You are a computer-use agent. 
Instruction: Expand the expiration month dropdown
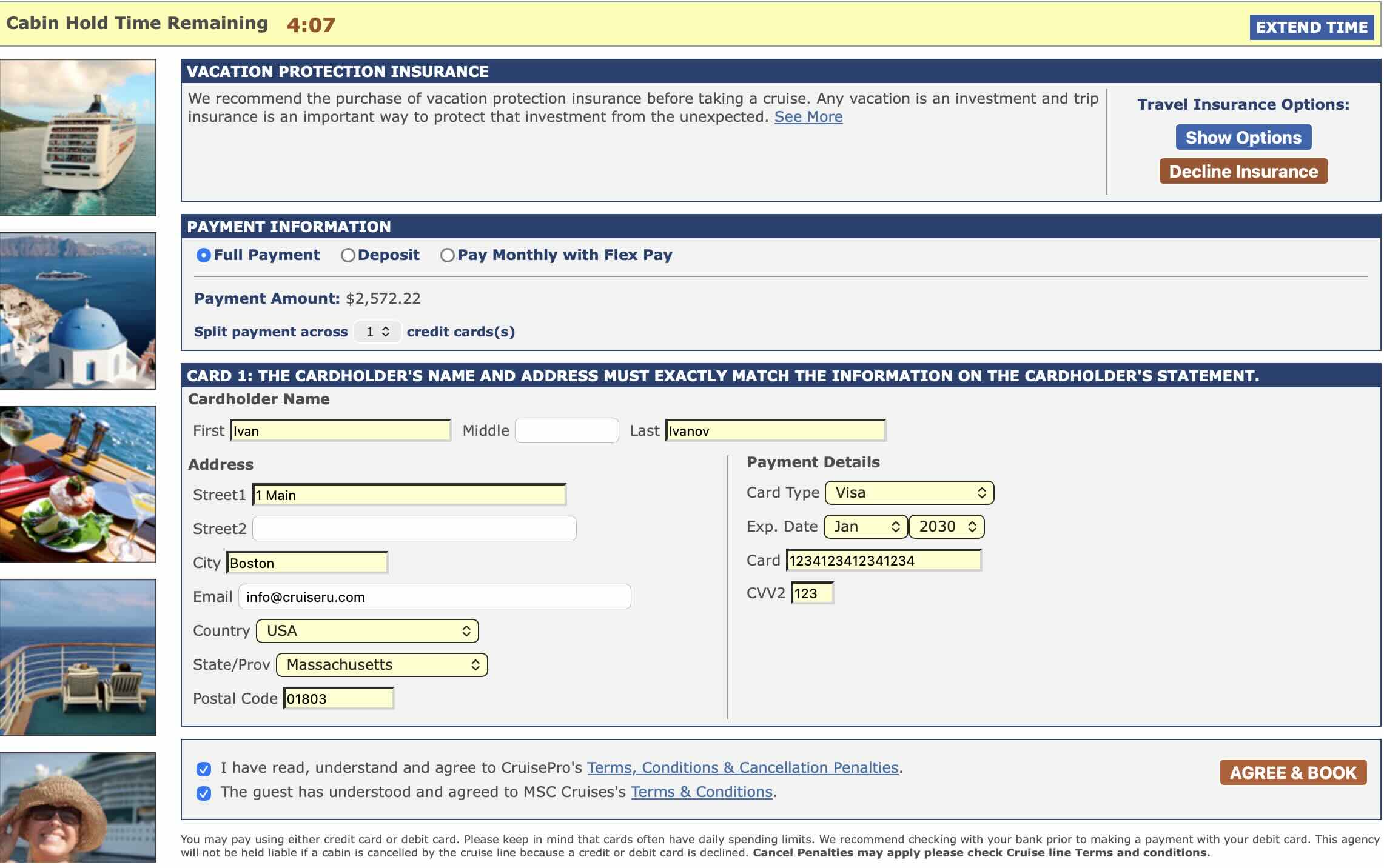point(865,527)
